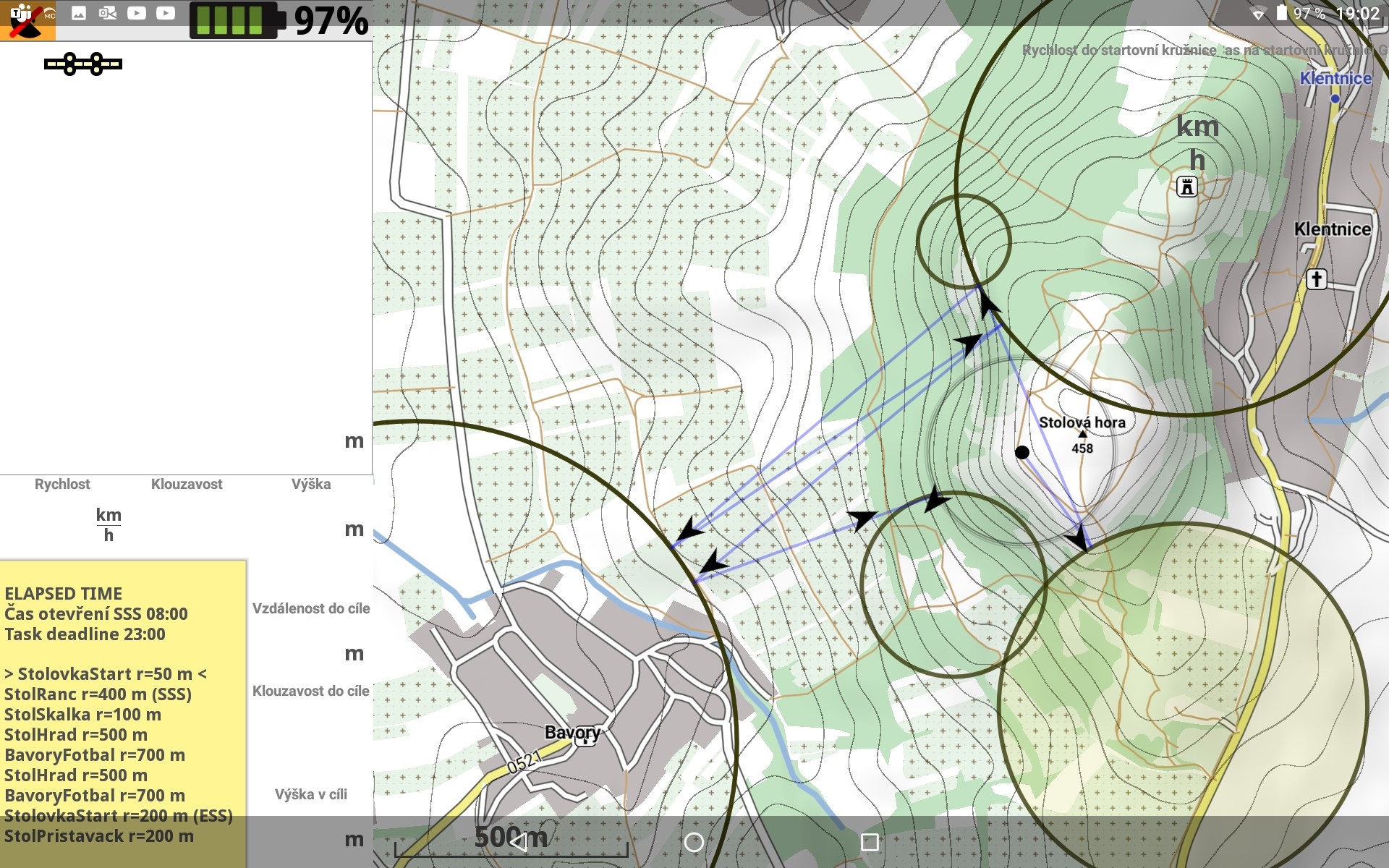Tap the Bavory church icon on map

585,736
